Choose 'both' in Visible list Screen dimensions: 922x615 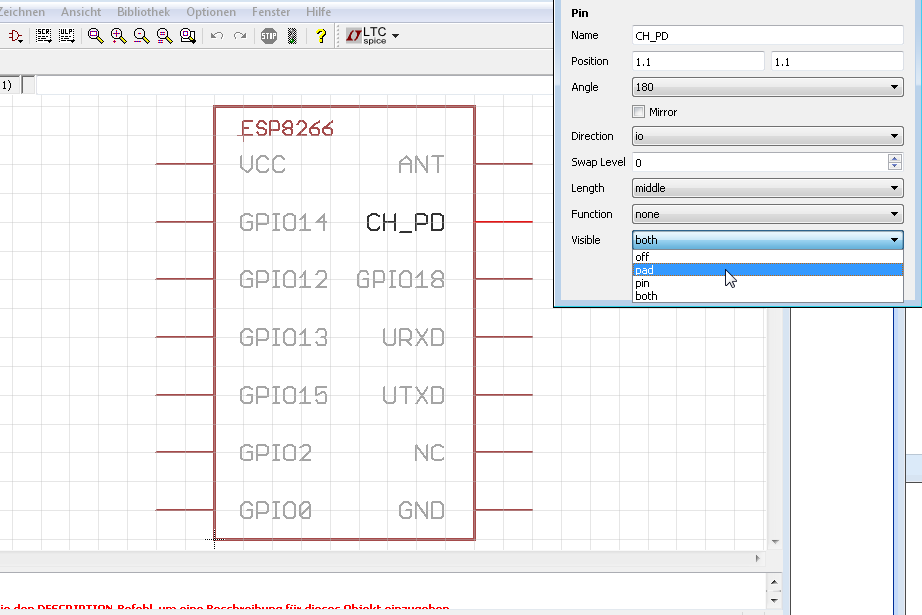(767, 296)
